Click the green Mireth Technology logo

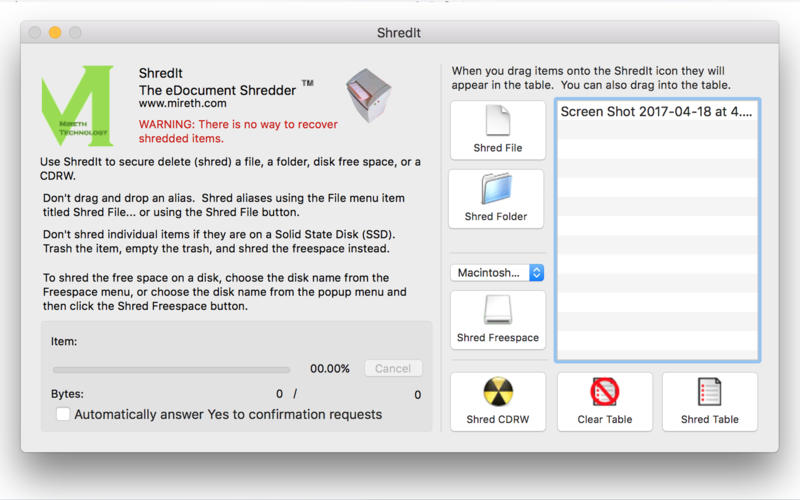click(x=78, y=105)
